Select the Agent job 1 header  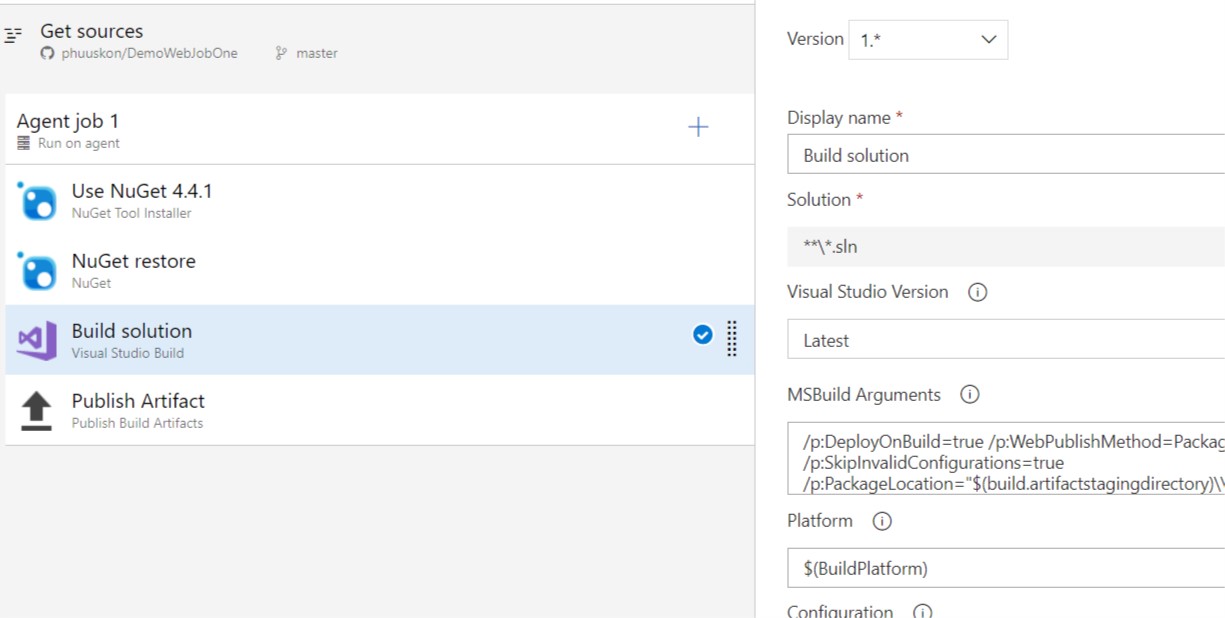pyautogui.click(x=380, y=129)
